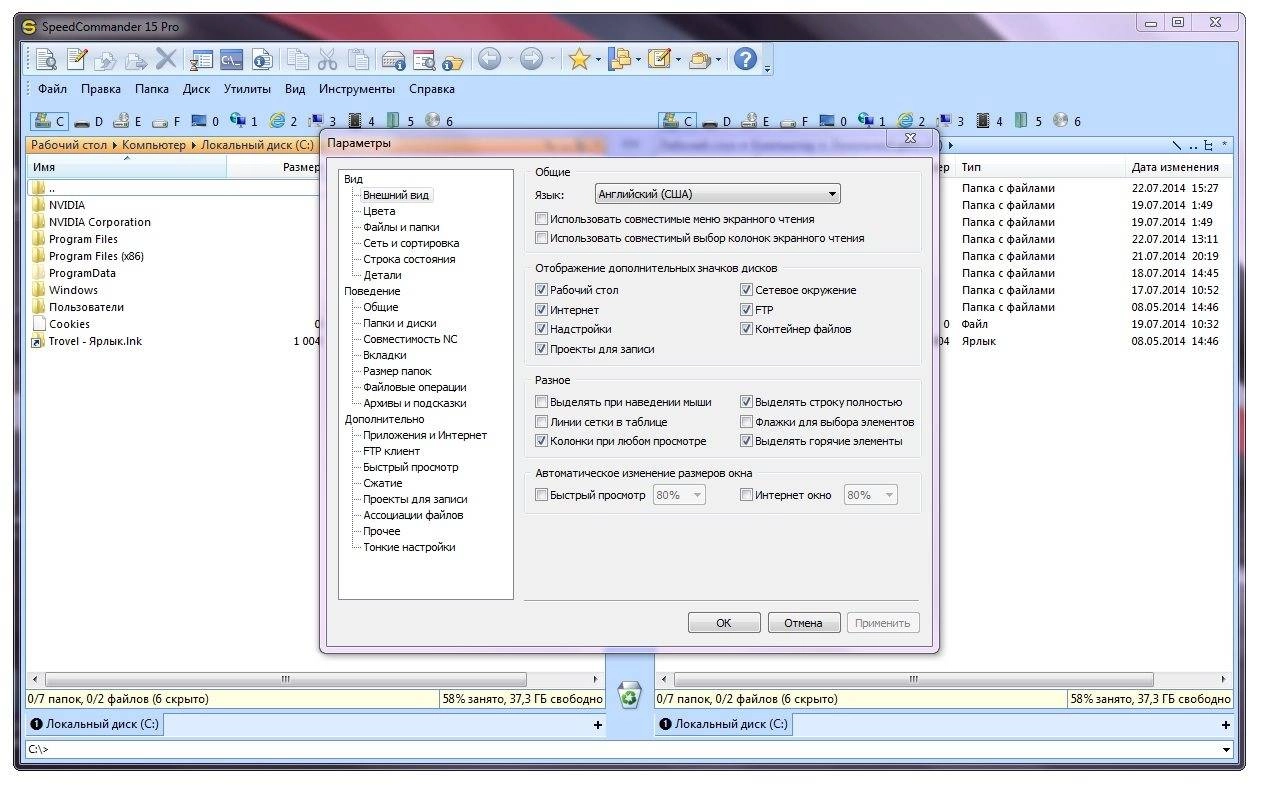The height and width of the screenshot is (790, 1263).
Task: Click the folder tree toolbar icon
Action: click(x=620, y=60)
